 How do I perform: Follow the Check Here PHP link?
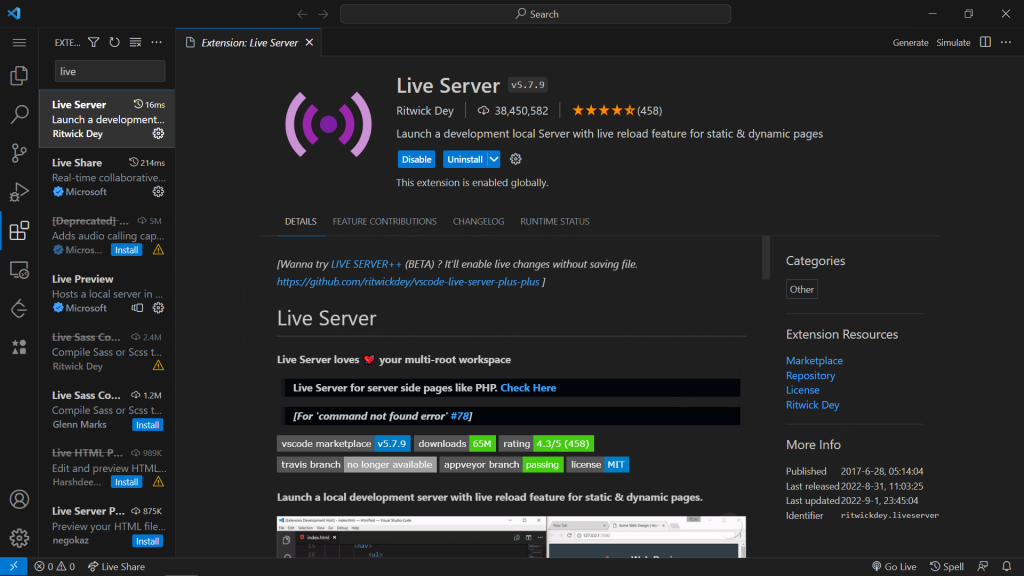pyautogui.click(x=528, y=387)
